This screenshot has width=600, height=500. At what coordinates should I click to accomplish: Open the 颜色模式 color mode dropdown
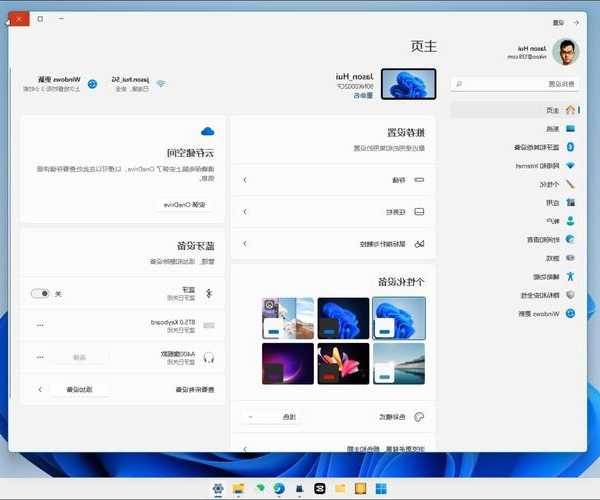[267, 416]
